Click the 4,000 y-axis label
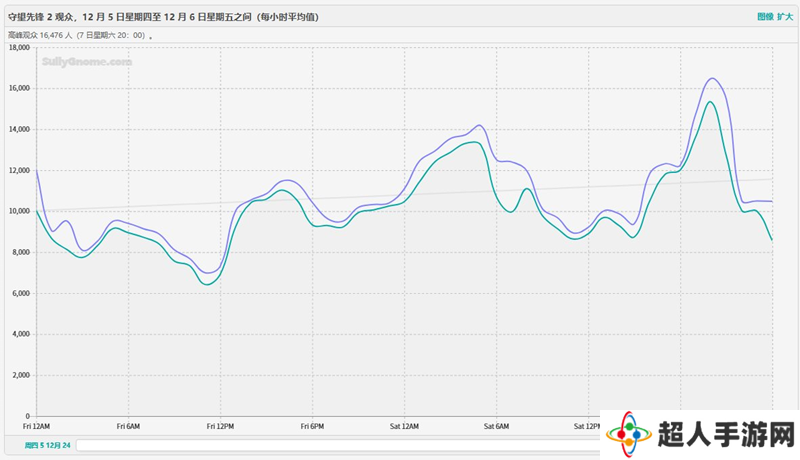The width and height of the screenshot is (800, 460). [21, 334]
